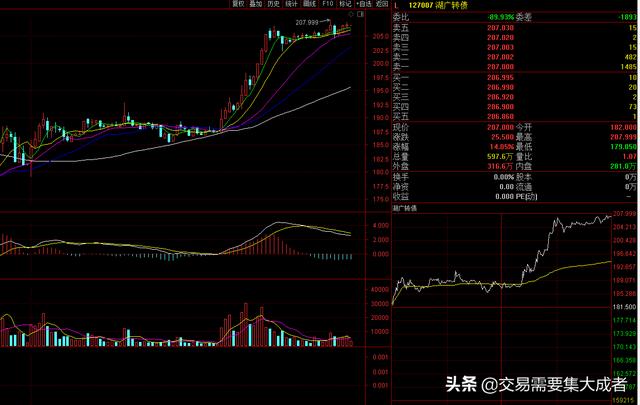
Task: Select the 卖二 price 207.002
Action: [x=500, y=57]
